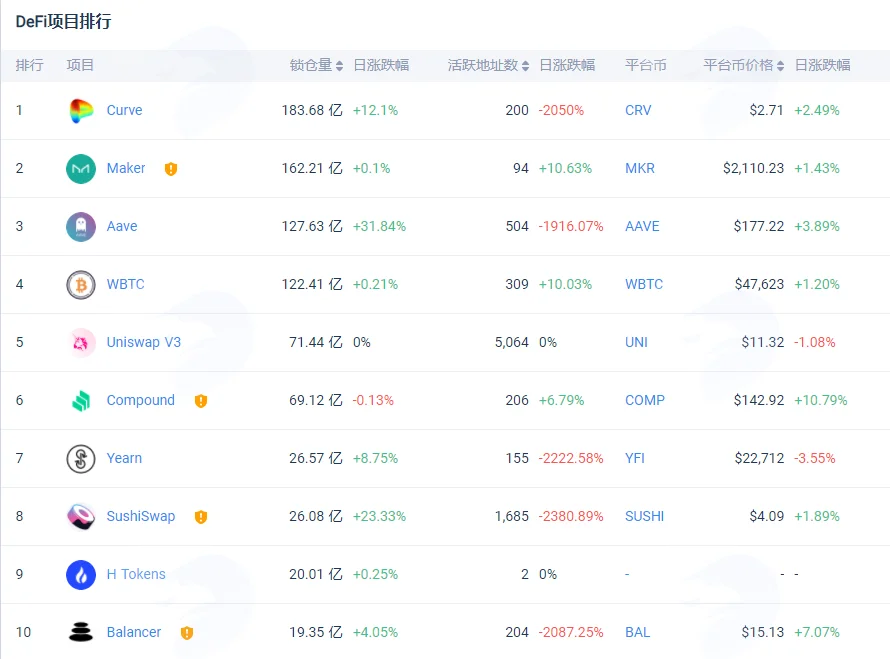Click Maker locked value 162.21 亿
Image resolution: width=890 pixels, height=659 pixels.
(312, 168)
